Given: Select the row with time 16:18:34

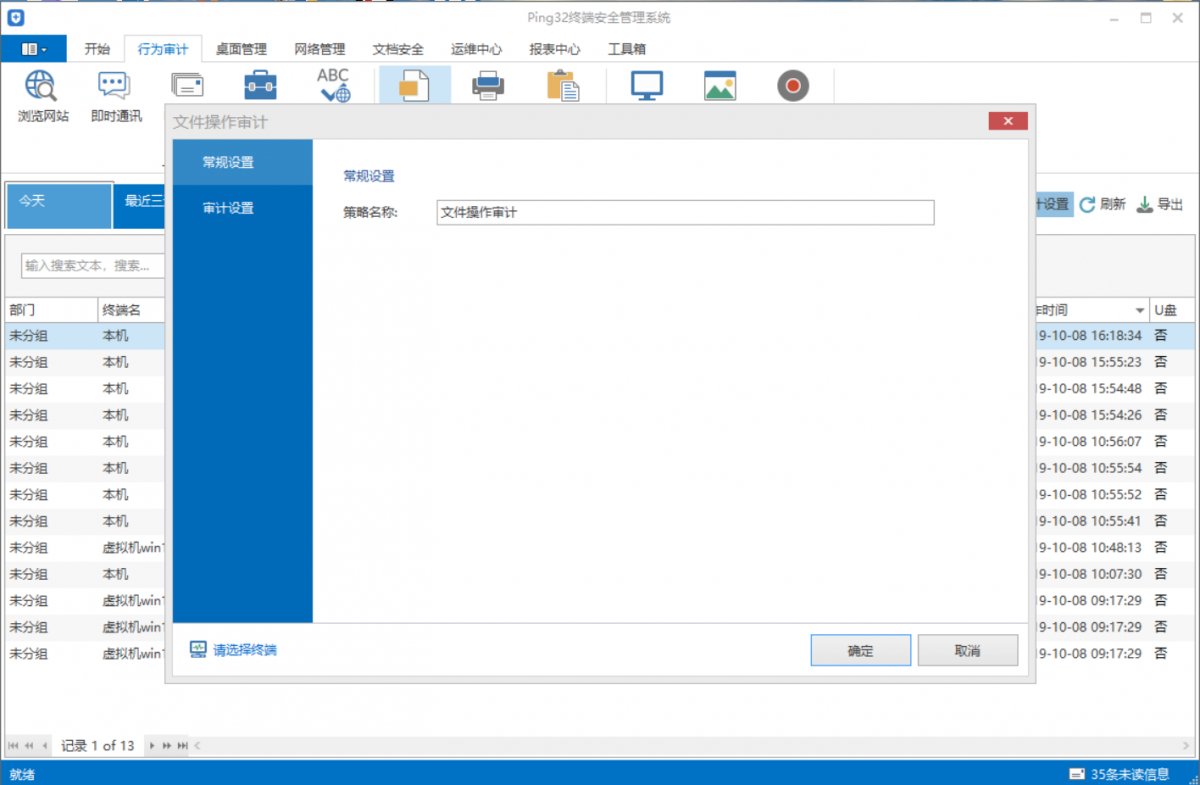Looking at the screenshot, I should point(600,336).
